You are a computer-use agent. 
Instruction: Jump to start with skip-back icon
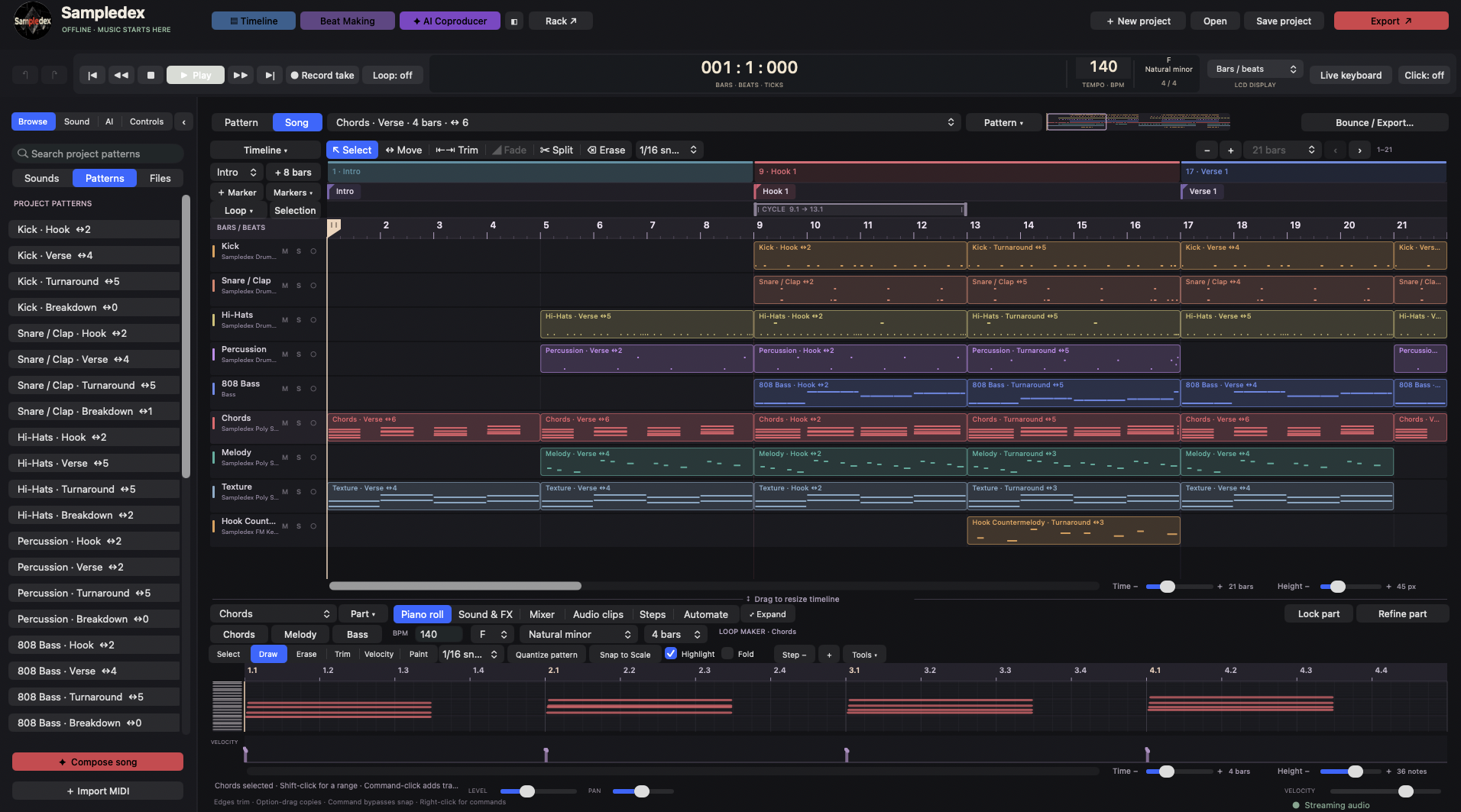[x=92, y=75]
